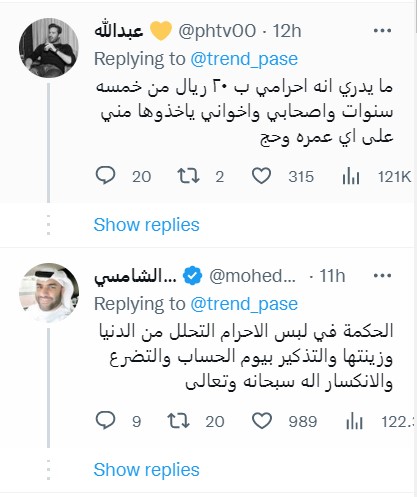Retweet the الشامسي tweet with 20 retweets
Image resolution: width=417 pixels, height=497 pixels.
[178, 421]
